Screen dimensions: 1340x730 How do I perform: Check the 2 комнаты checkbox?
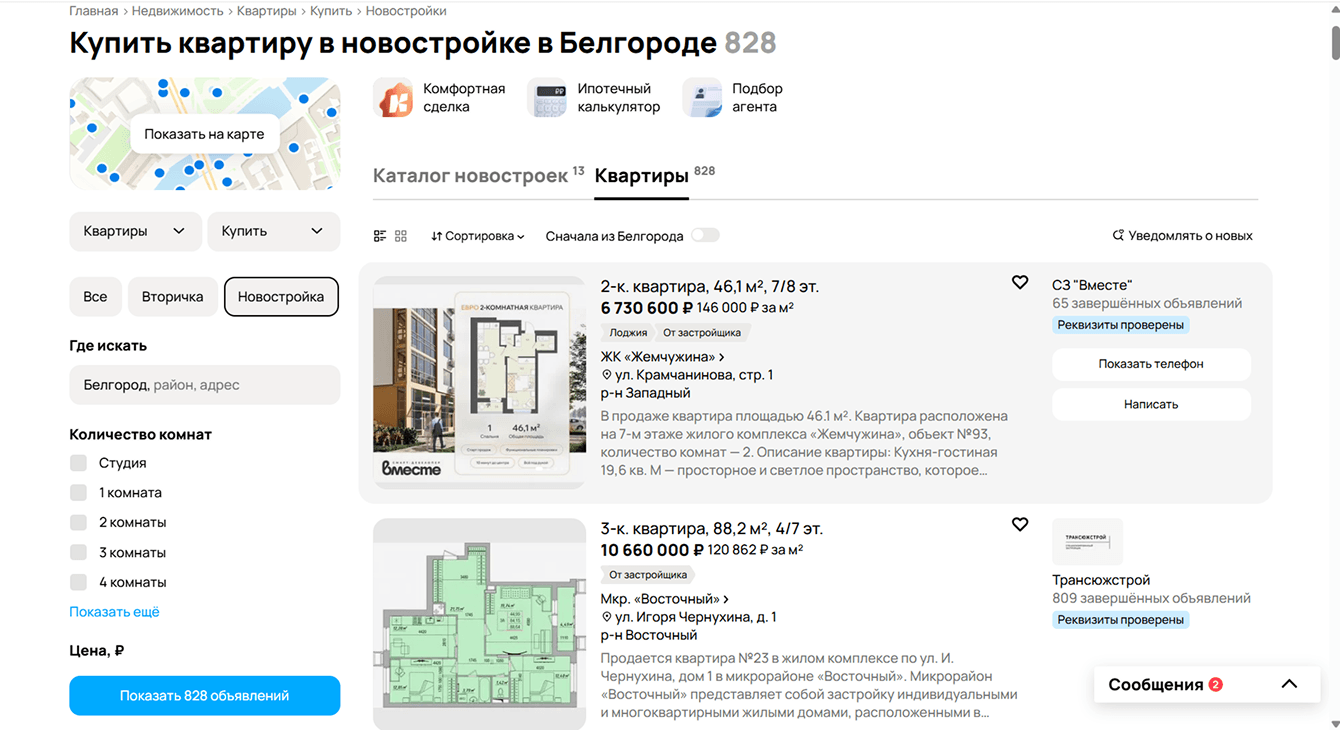[78, 523]
